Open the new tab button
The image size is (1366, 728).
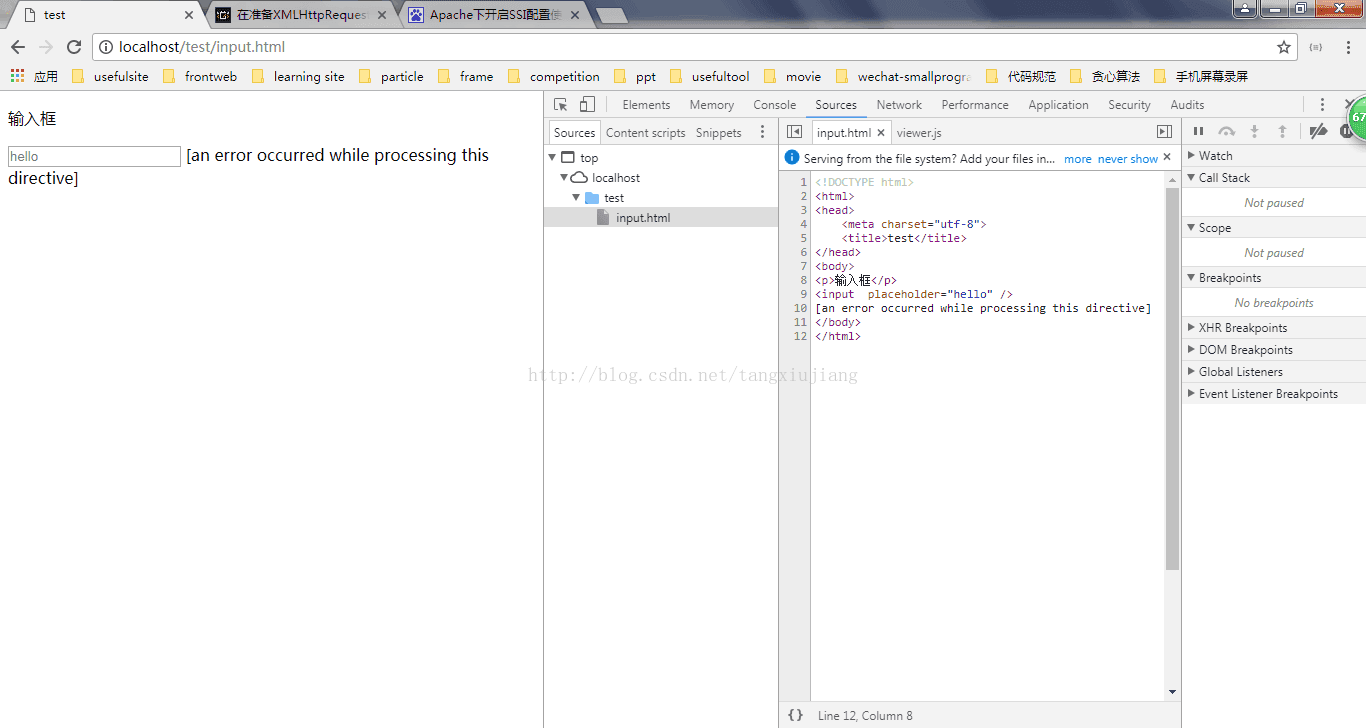(x=611, y=15)
